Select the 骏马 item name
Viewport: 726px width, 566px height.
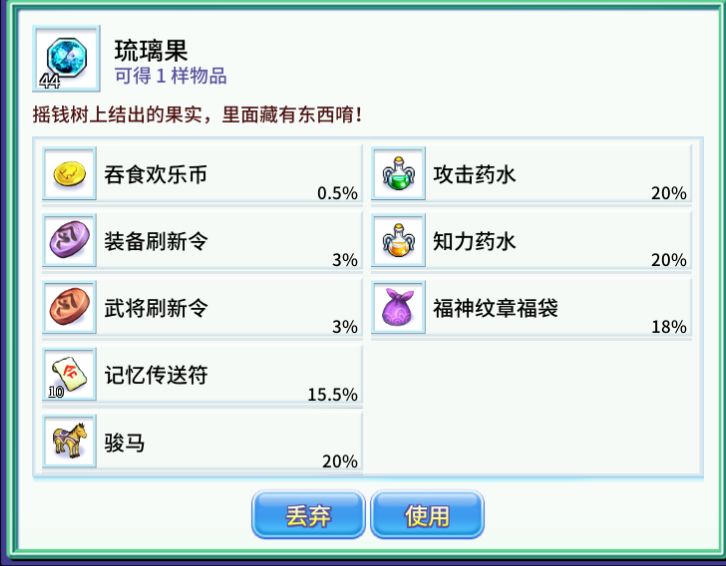pos(124,442)
